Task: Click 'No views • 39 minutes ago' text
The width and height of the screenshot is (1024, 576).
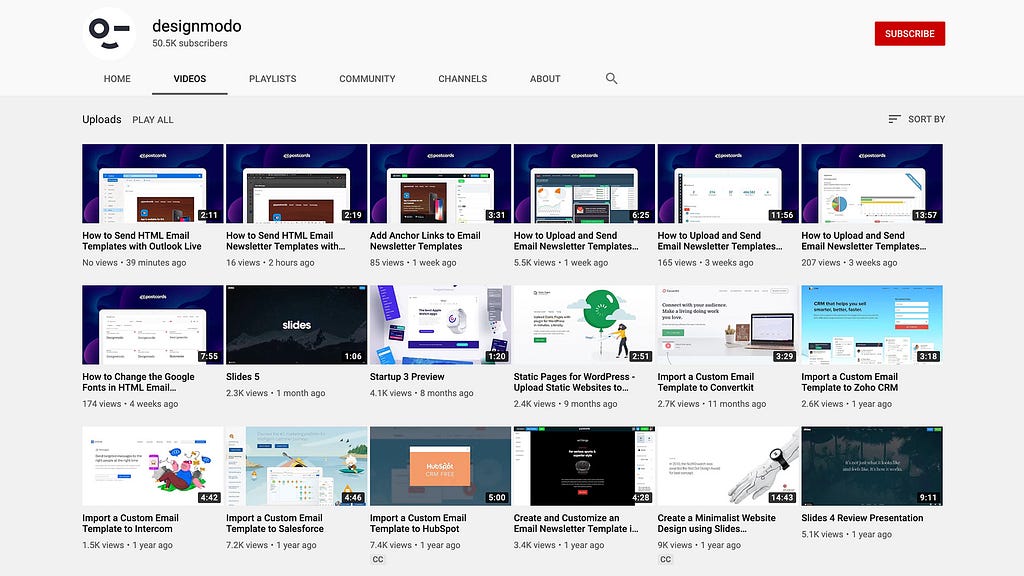Action: (x=134, y=263)
